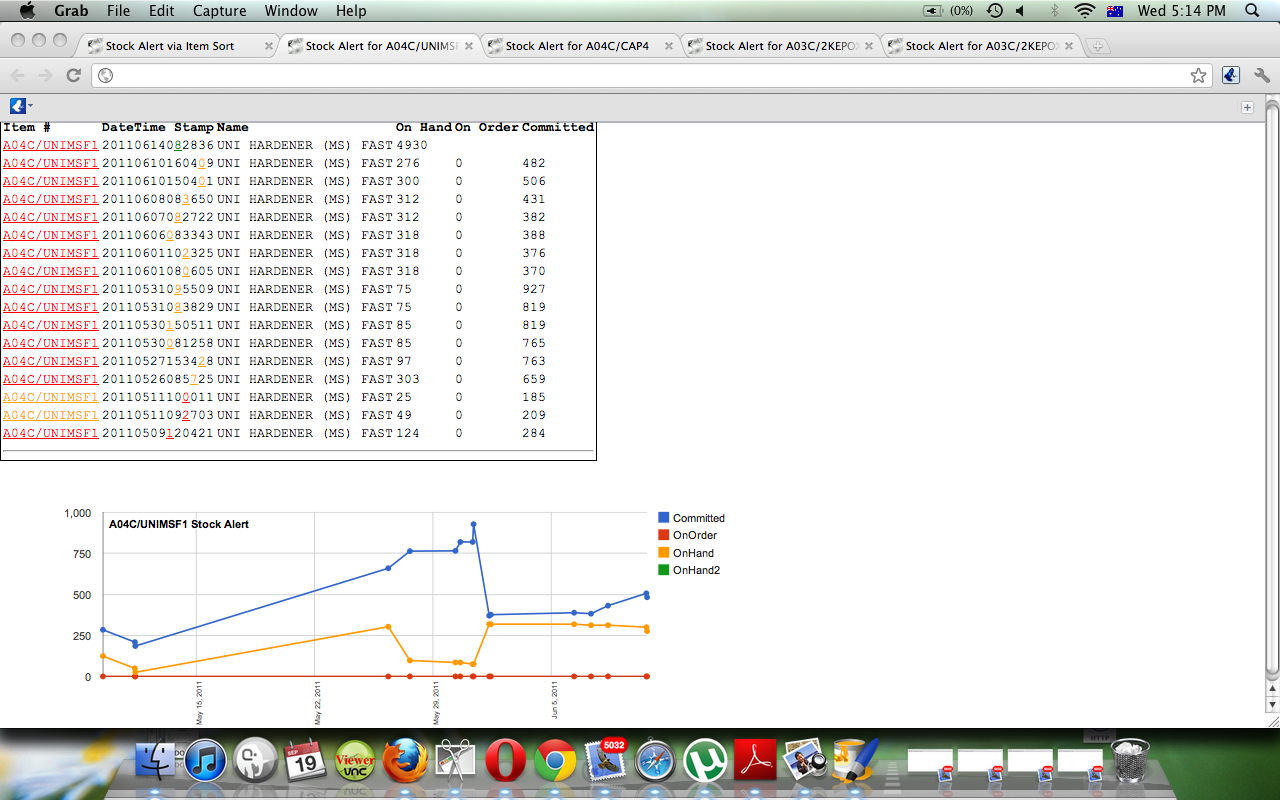
Task: Open the blue extension icon beside the star
Action: [1231, 76]
